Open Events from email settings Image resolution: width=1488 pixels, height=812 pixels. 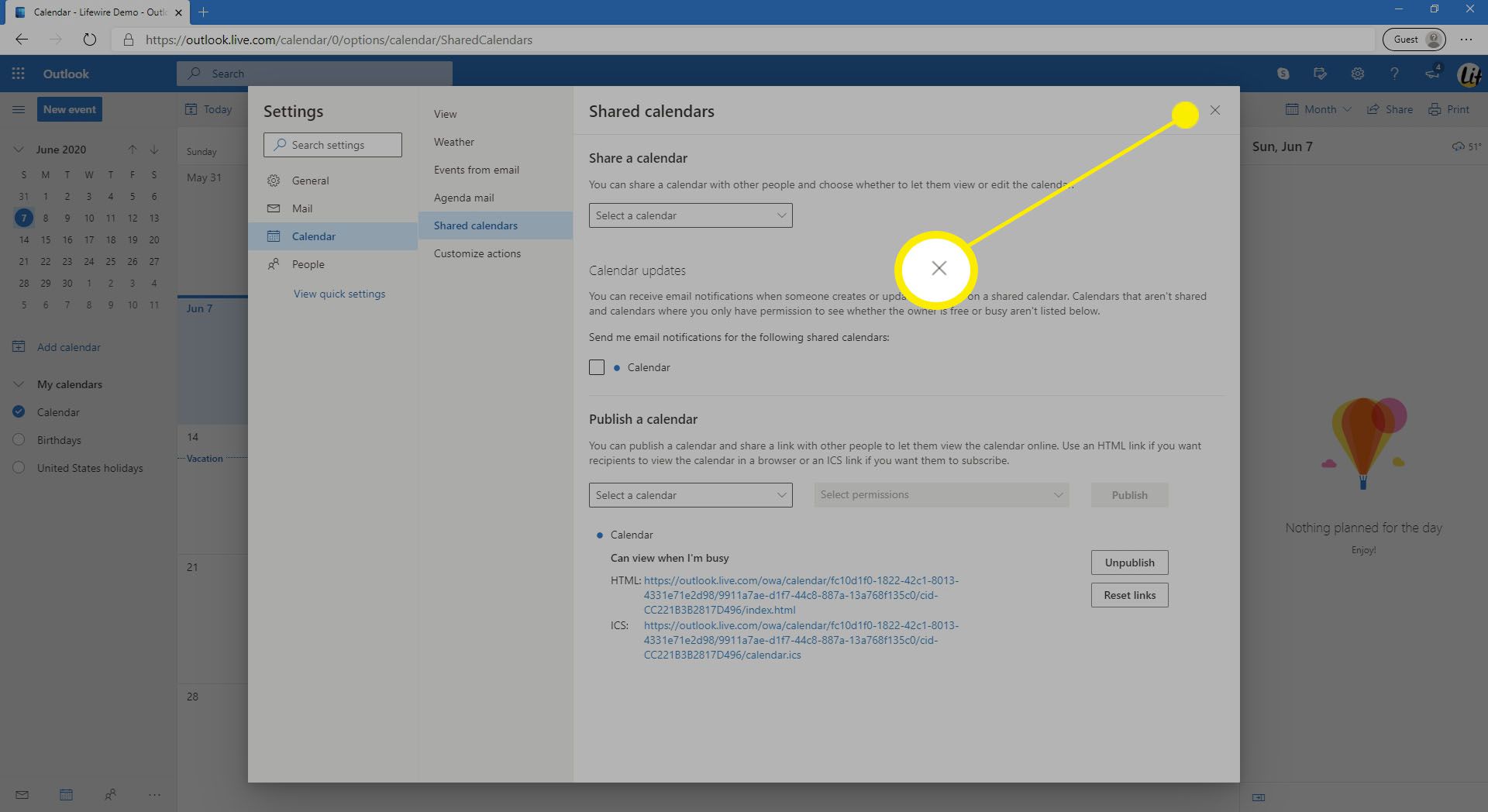tap(496, 170)
